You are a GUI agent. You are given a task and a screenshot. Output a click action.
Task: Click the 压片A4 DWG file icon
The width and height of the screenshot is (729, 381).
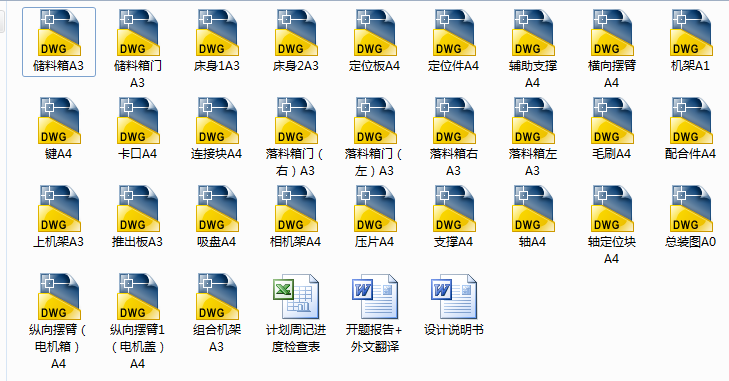click(x=375, y=208)
